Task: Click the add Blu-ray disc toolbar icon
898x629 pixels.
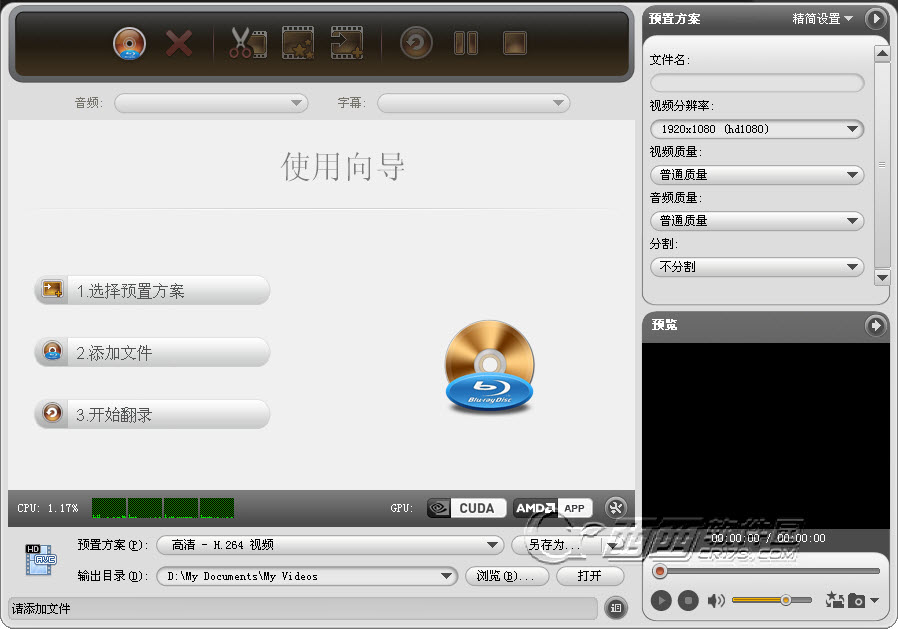Action: click(129, 44)
